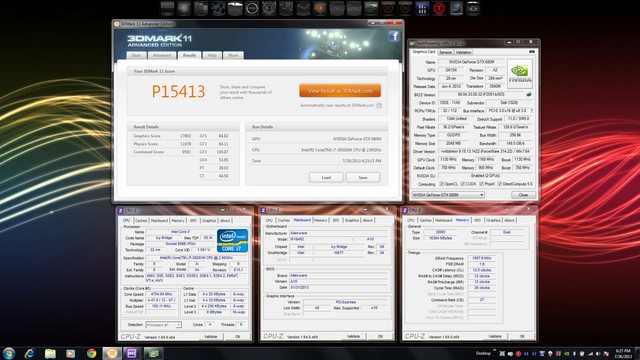The image size is (640, 360).
Task: Open the purple CPU-Z taskbar icon
Action: point(132,353)
